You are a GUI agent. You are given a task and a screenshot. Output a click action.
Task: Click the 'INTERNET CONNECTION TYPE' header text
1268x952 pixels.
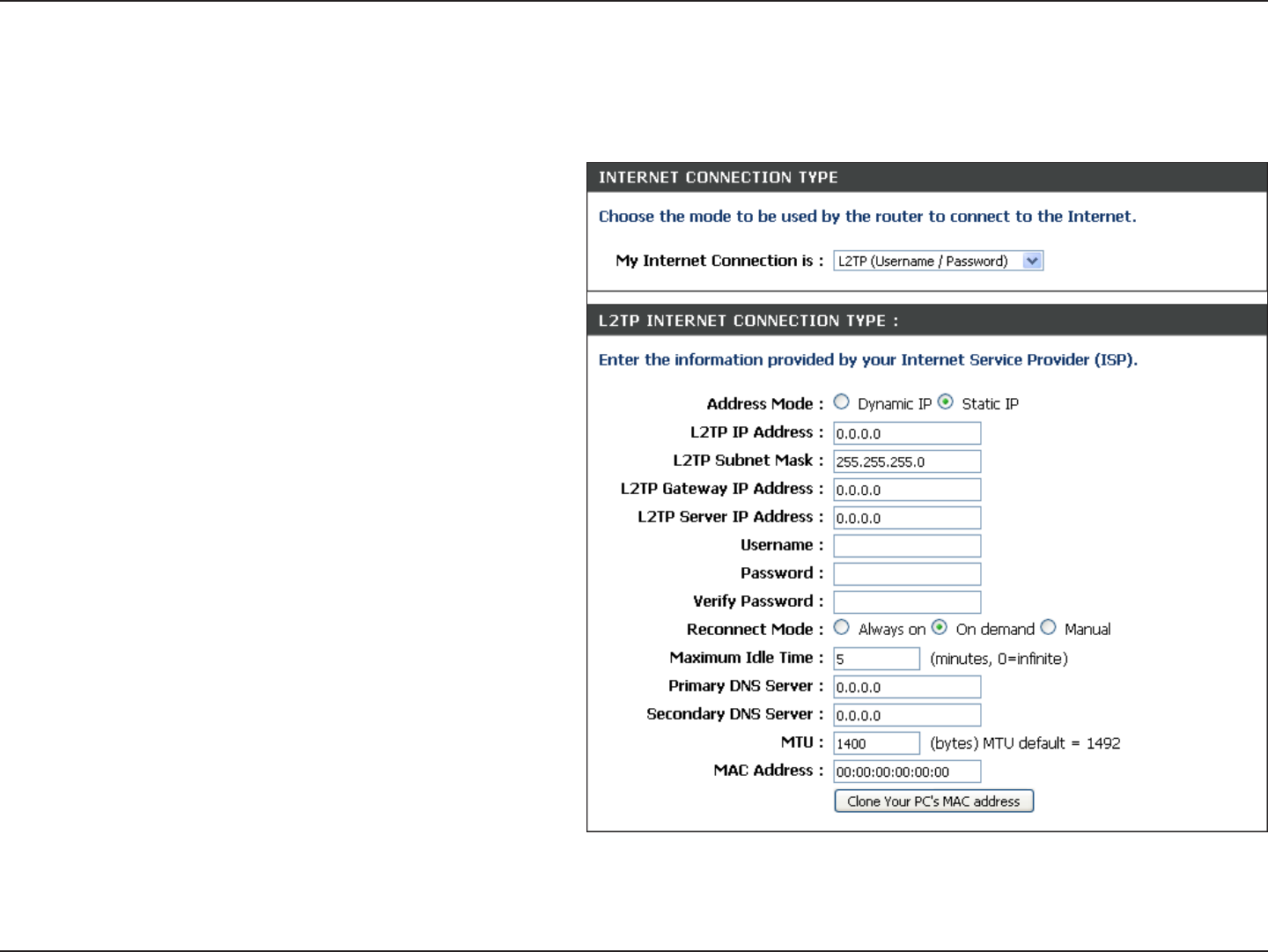pos(719,178)
